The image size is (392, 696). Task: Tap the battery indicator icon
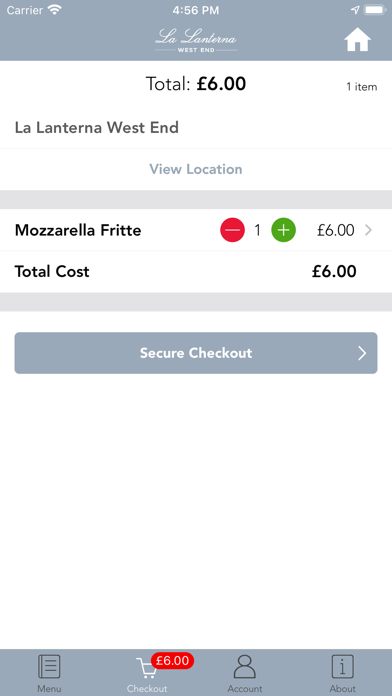375,10
